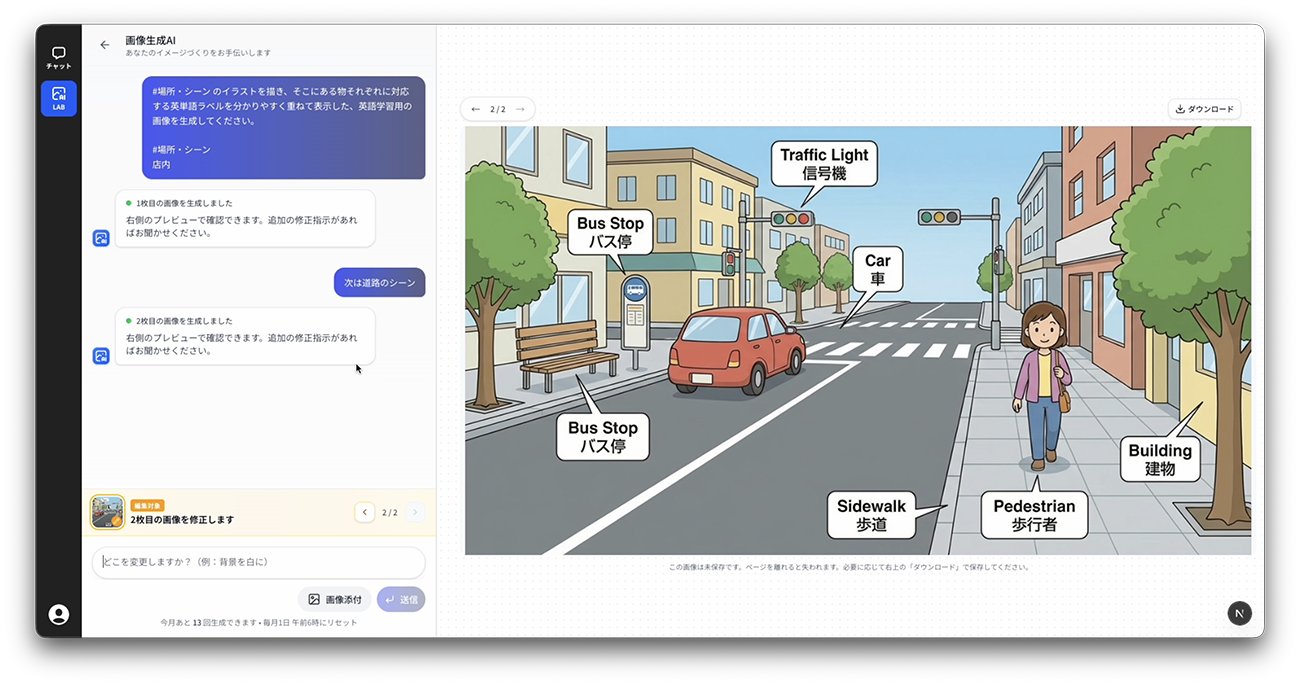Click the back arrow beside 画像生成AI
The height and width of the screenshot is (685, 1300).
pyautogui.click(x=105, y=45)
